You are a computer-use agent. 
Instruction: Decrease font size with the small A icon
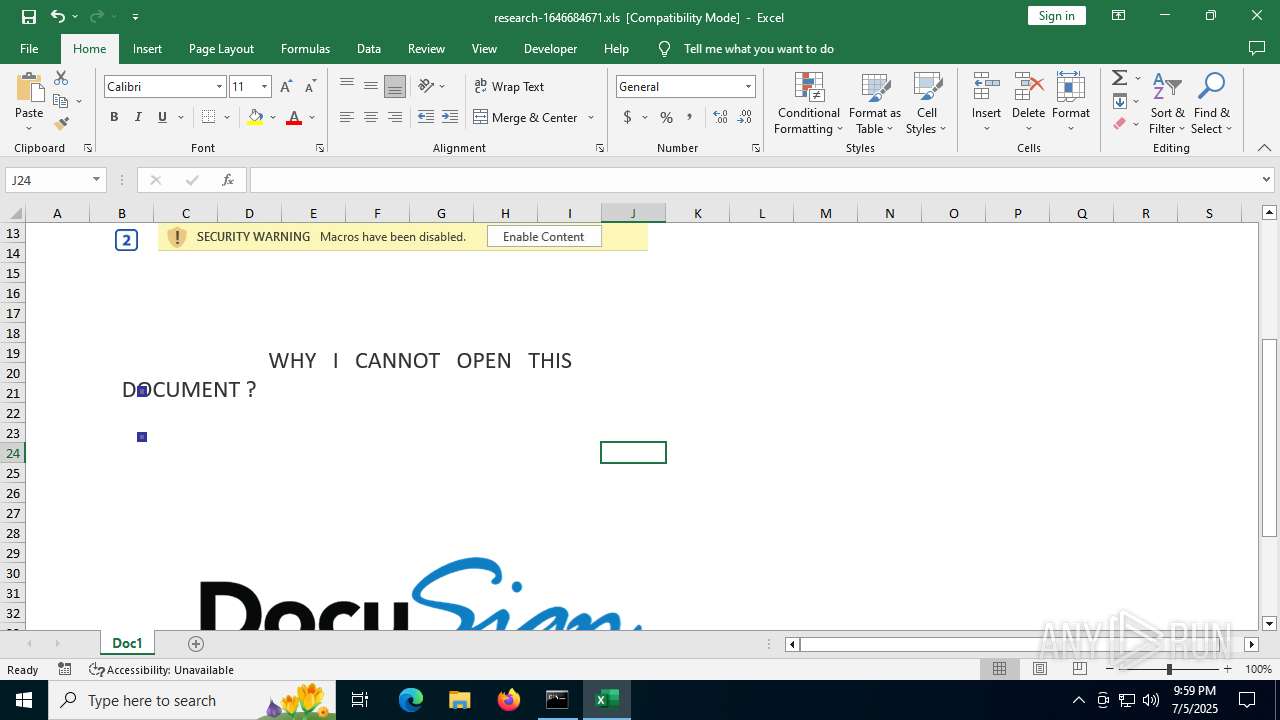pyautogui.click(x=311, y=87)
